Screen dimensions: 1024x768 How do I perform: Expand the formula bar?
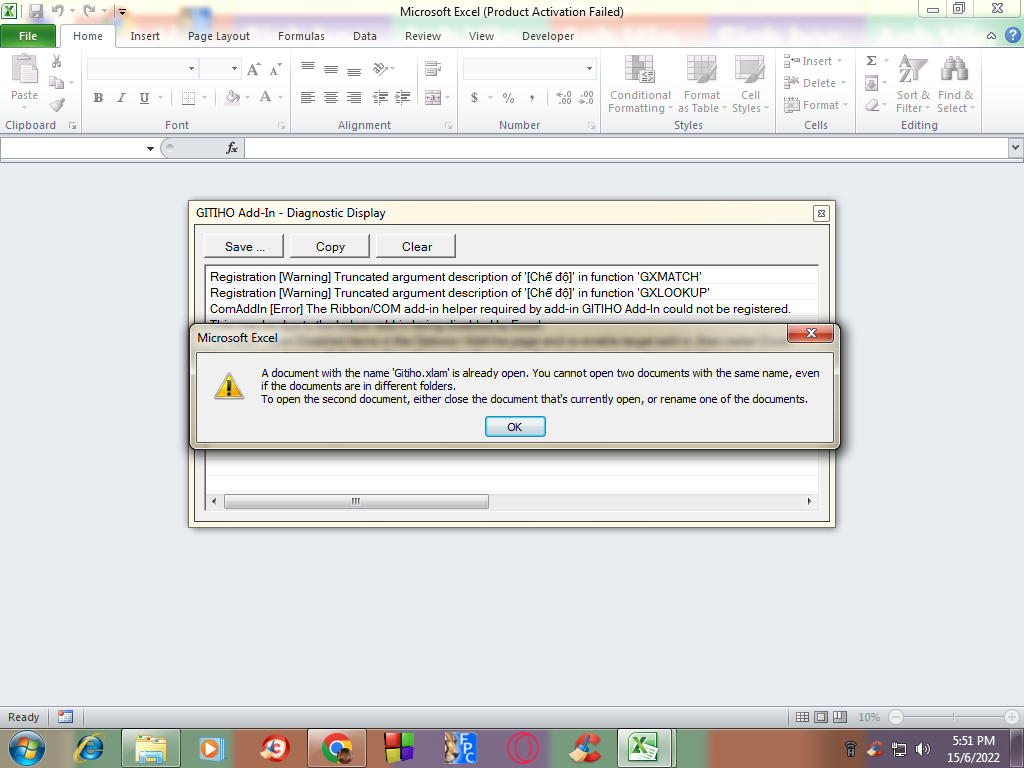click(x=1015, y=148)
